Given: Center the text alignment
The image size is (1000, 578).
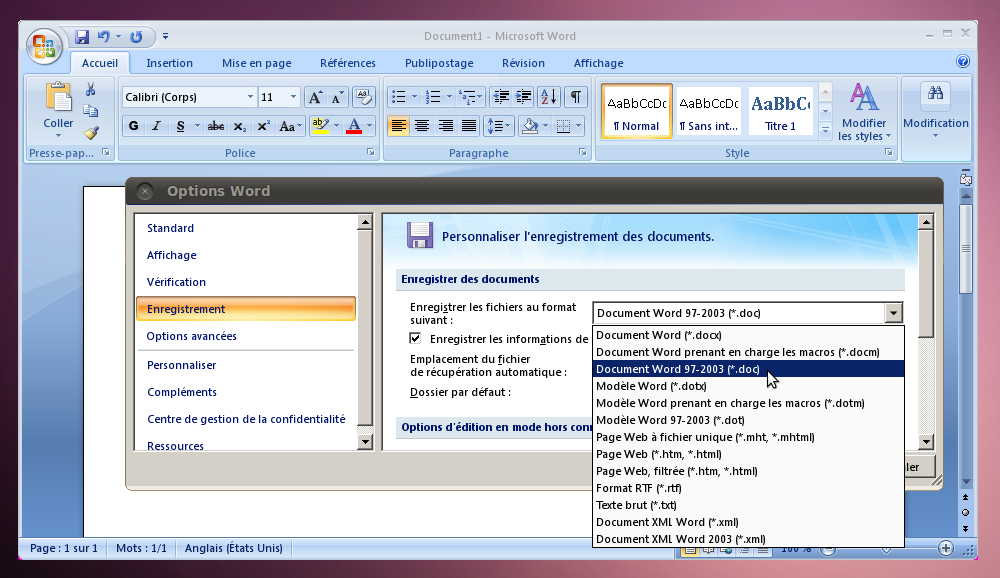Looking at the screenshot, I should point(422,126).
